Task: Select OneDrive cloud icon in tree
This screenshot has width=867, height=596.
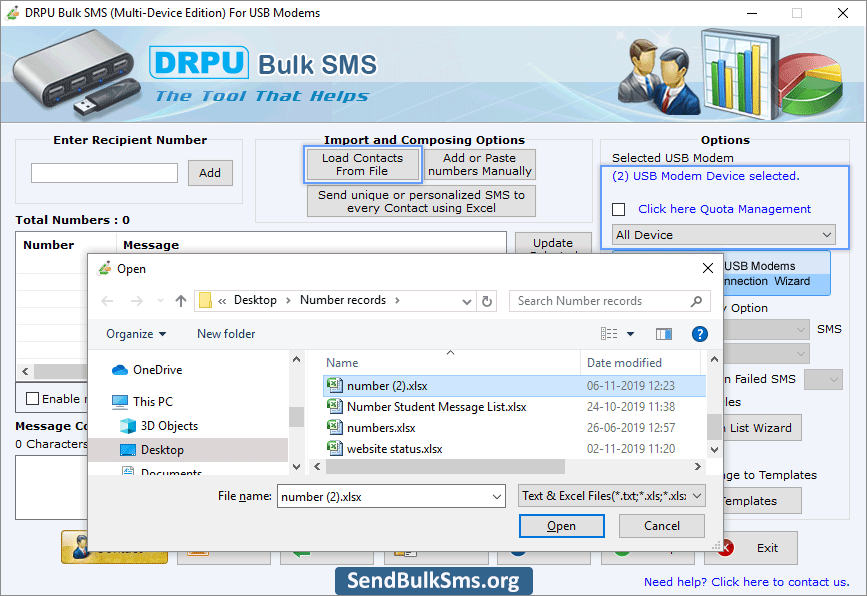Action: [119, 370]
